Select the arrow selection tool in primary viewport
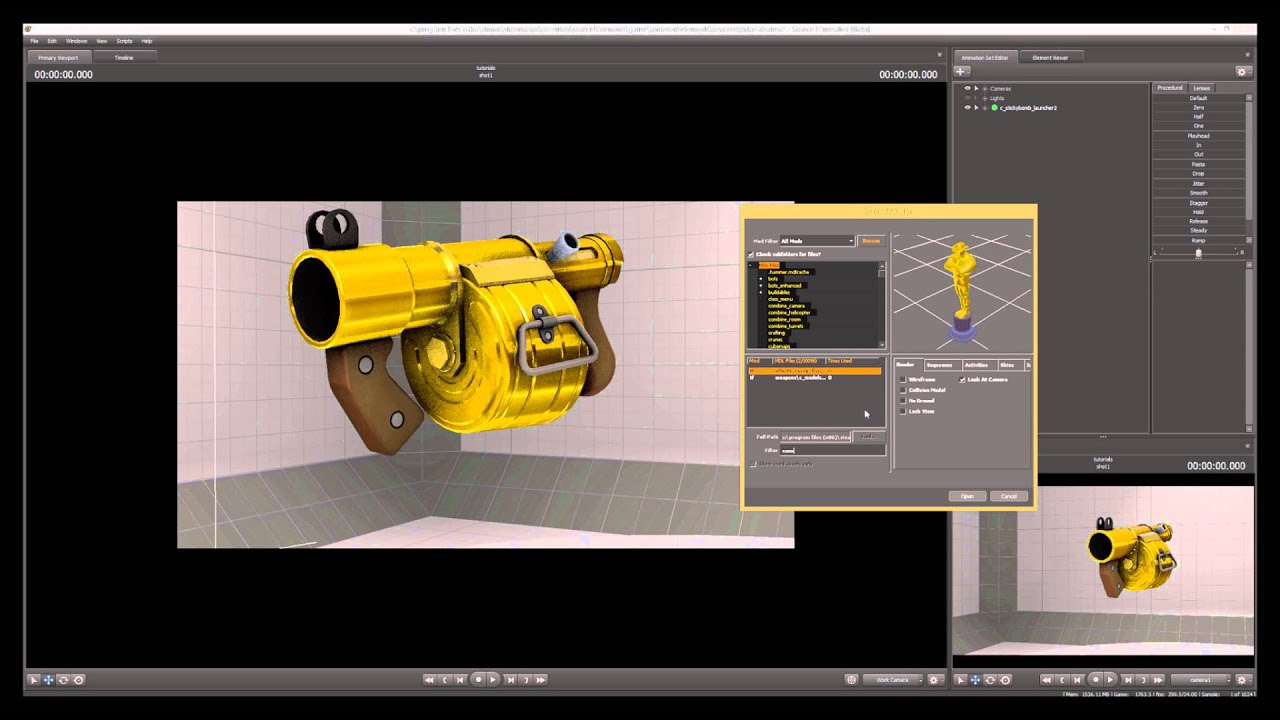1280x720 pixels. click(33, 679)
